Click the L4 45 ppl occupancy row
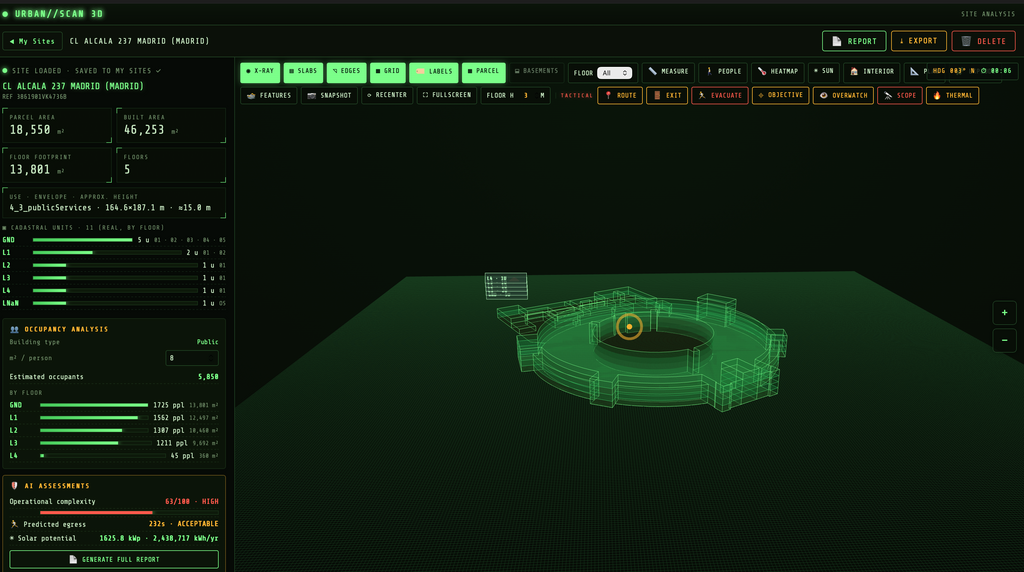 (x=114, y=456)
